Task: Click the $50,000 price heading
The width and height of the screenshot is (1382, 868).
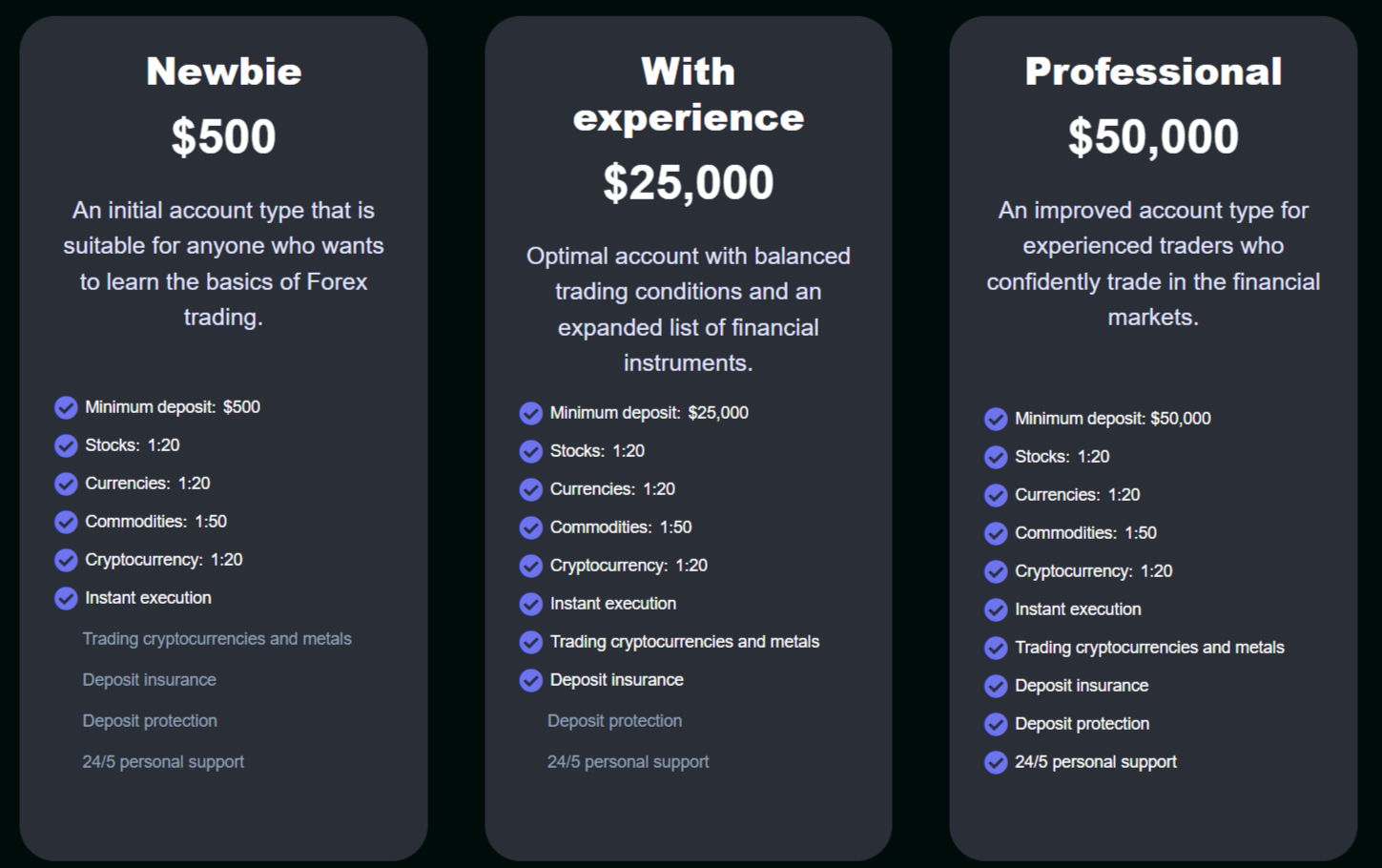Action: (1153, 136)
